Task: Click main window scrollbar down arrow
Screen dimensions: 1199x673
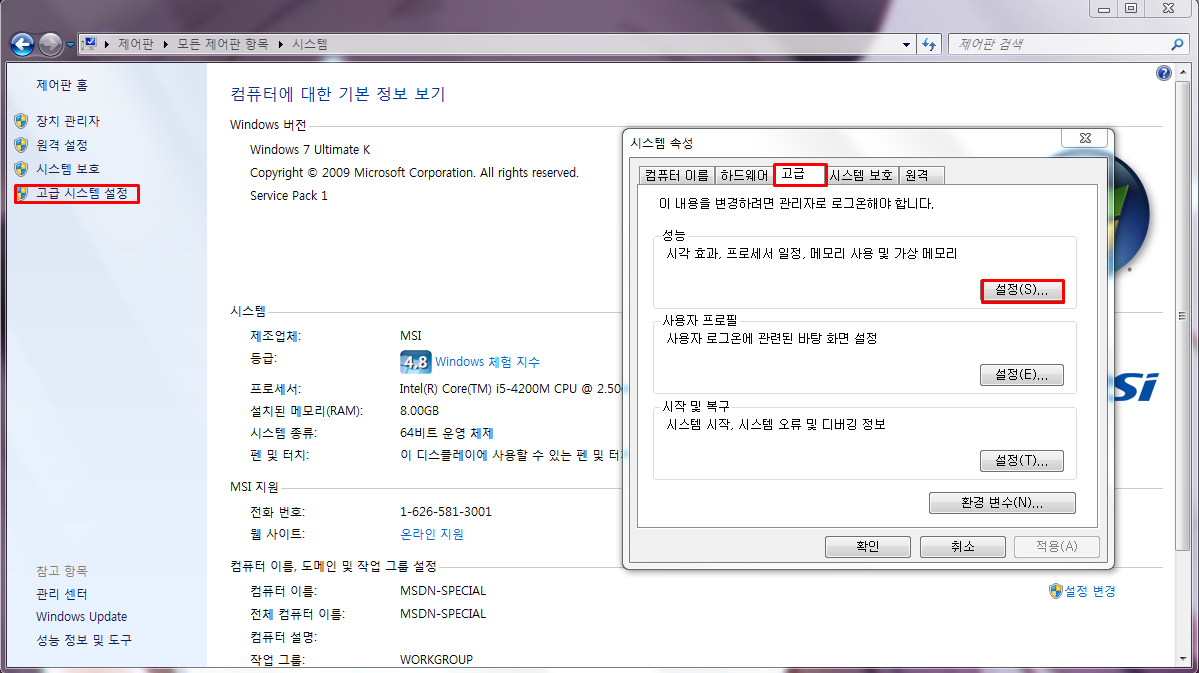Action: (x=1184, y=658)
